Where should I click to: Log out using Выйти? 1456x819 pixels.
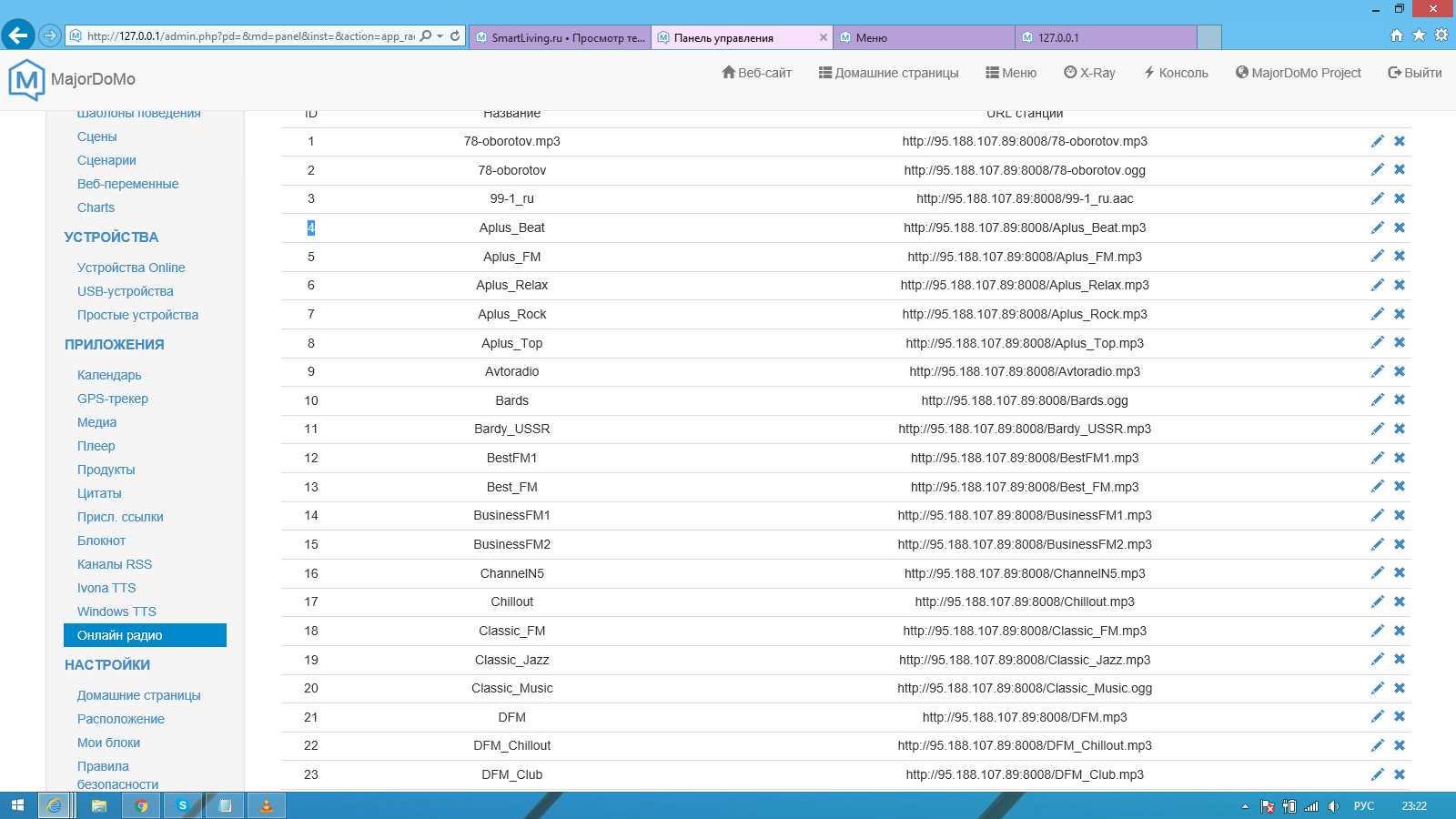click(1415, 73)
